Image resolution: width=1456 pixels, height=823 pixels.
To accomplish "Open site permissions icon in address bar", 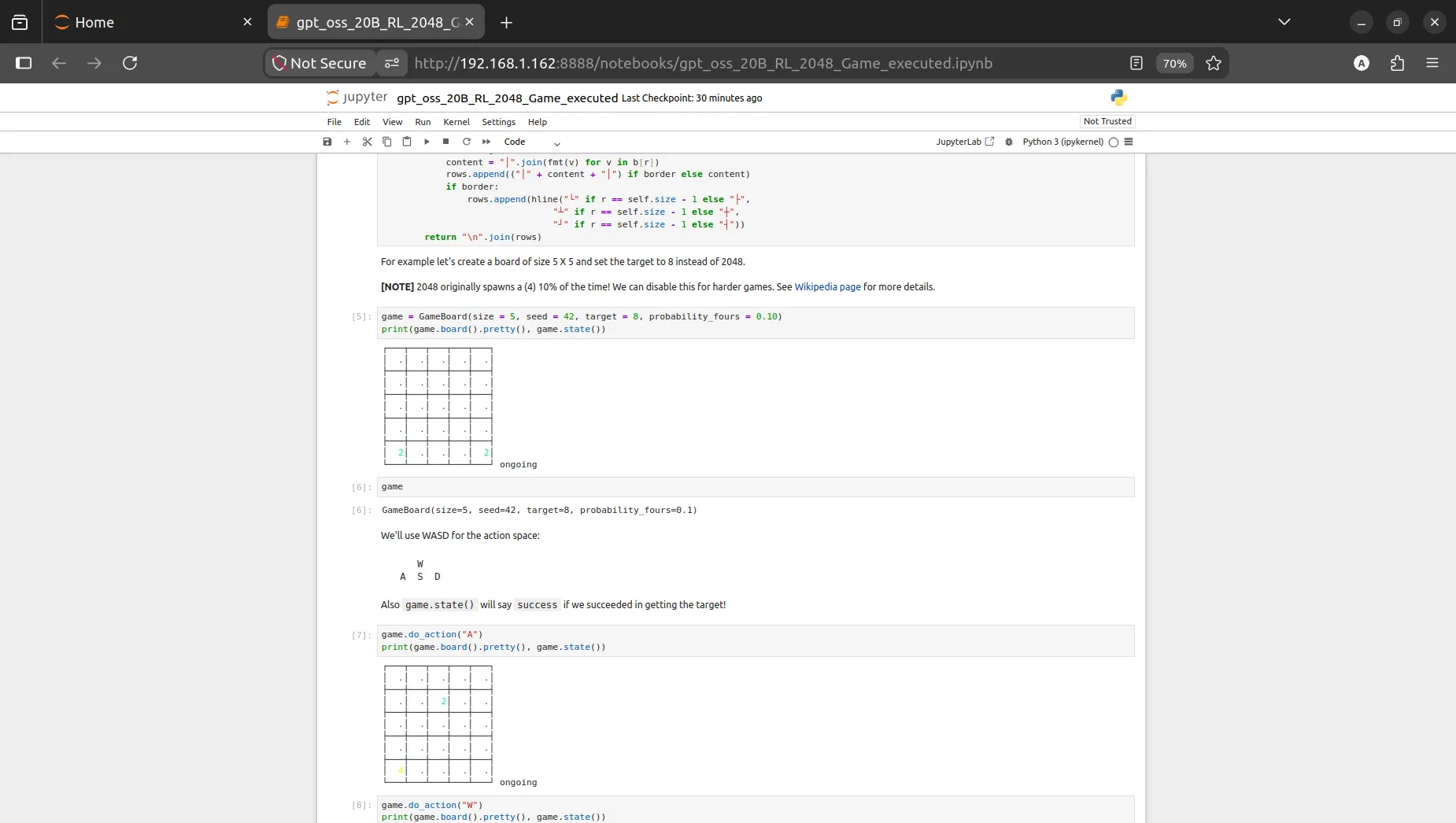I will coord(392,63).
